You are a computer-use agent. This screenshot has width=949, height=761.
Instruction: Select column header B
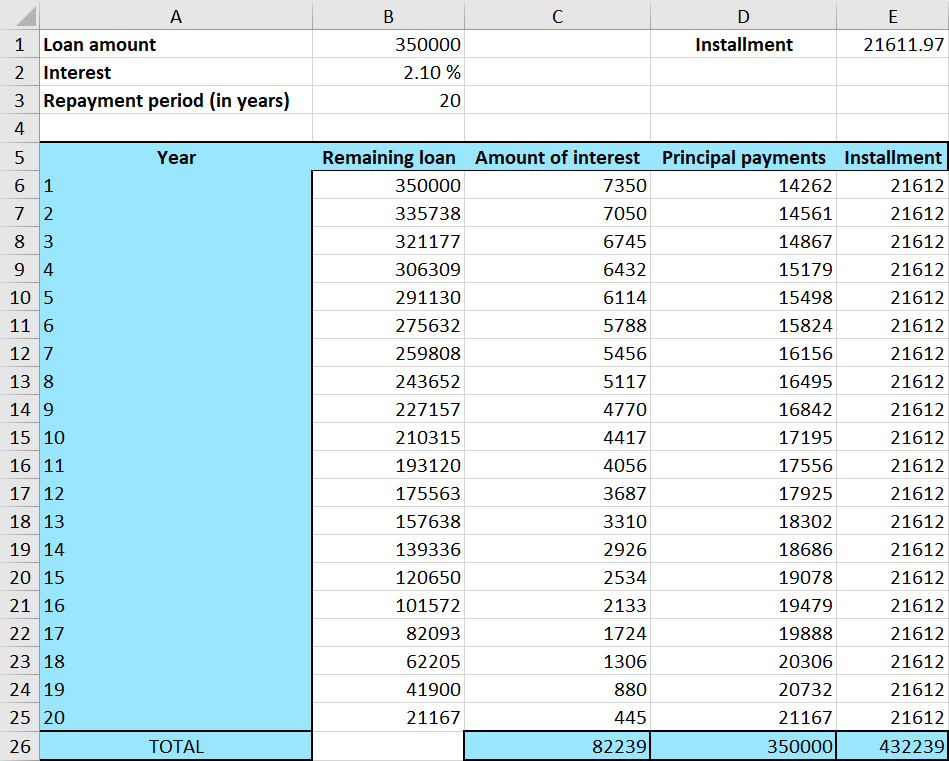coord(388,14)
